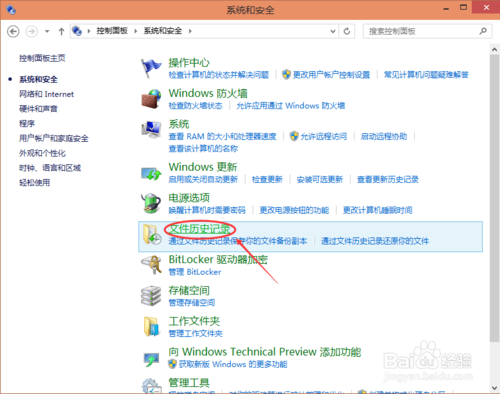Go to 控制面板主页 in sidebar
The width and height of the screenshot is (500, 394).
coord(42,58)
